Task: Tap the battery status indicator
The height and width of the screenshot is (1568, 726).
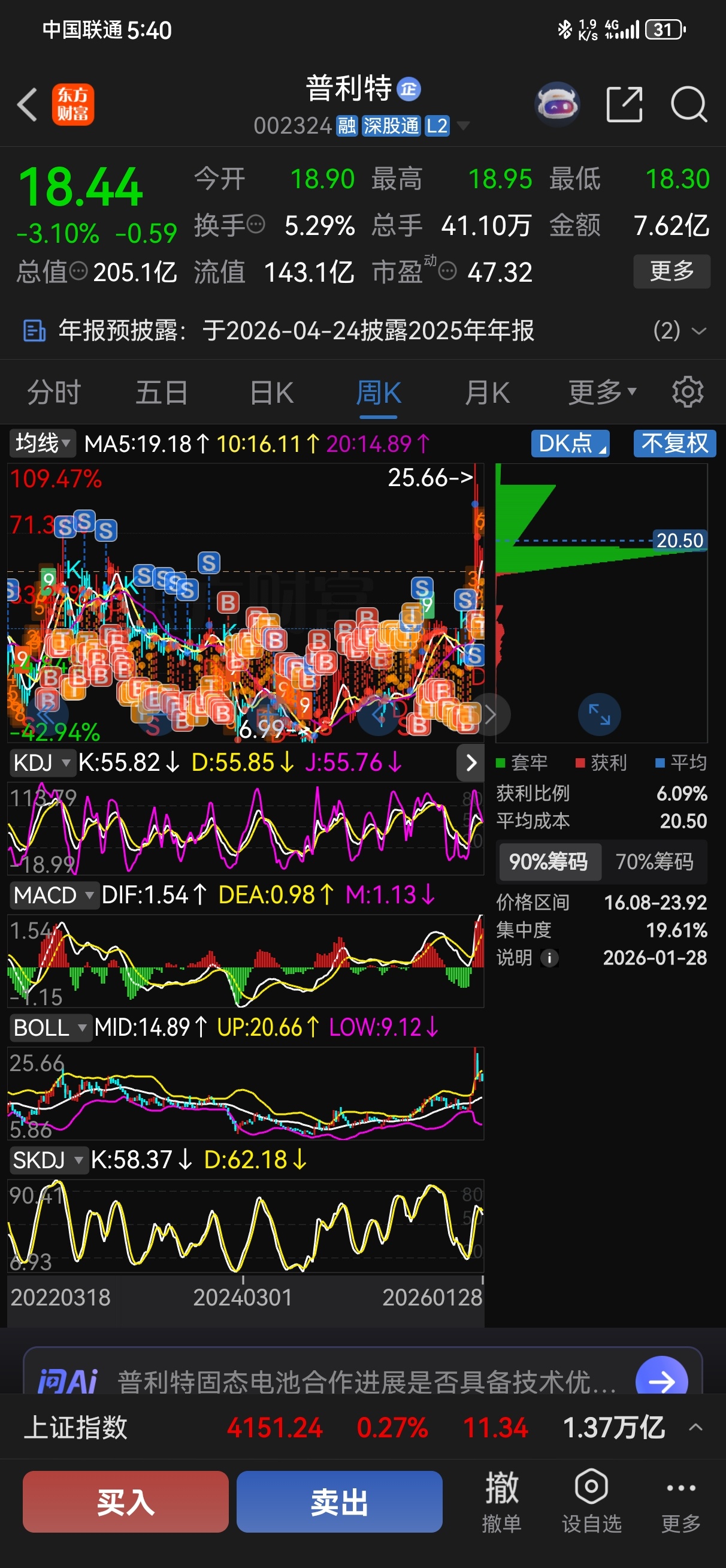Action: [666, 29]
